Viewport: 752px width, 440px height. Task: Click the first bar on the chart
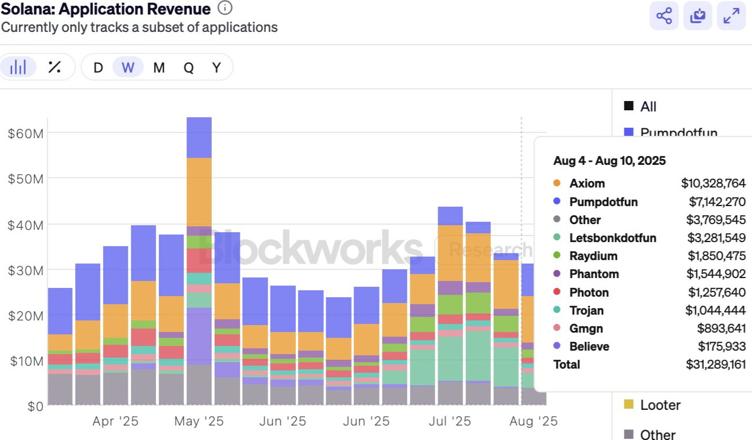point(60,346)
